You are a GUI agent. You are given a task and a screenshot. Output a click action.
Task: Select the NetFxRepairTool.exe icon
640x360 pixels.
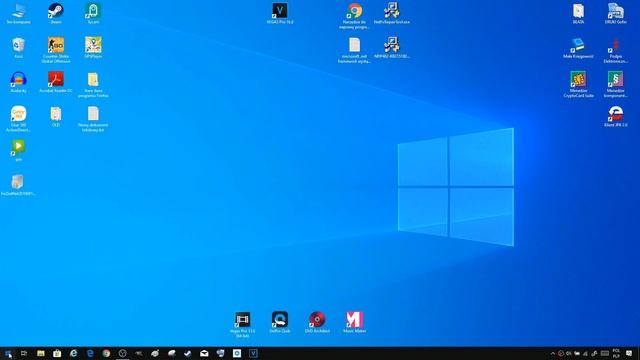tap(391, 13)
